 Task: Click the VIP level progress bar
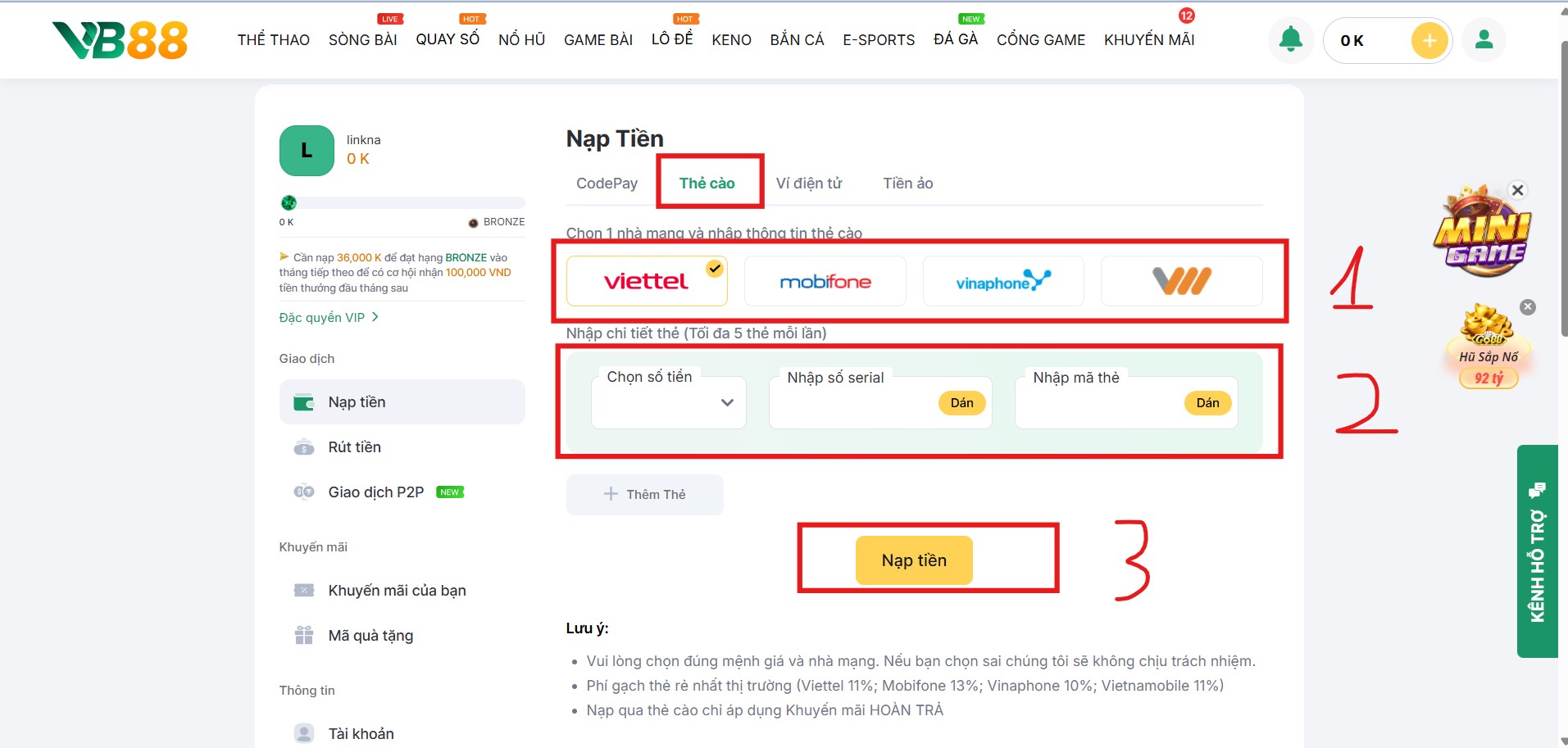click(x=402, y=202)
